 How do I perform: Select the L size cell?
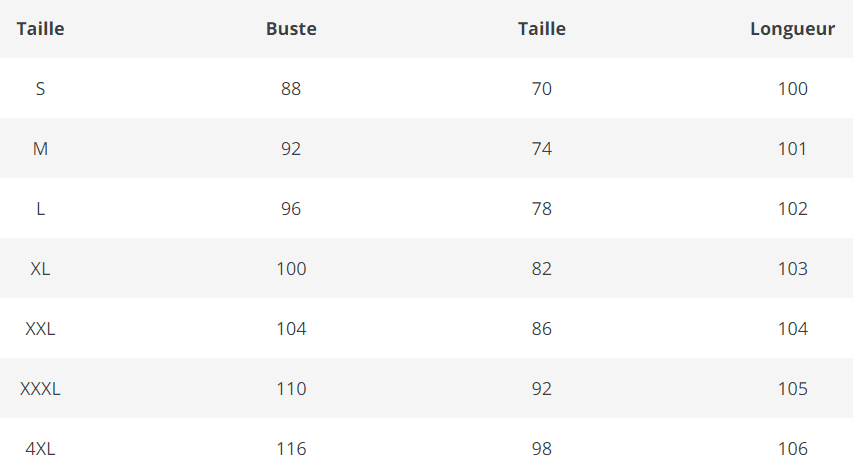(40, 209)
